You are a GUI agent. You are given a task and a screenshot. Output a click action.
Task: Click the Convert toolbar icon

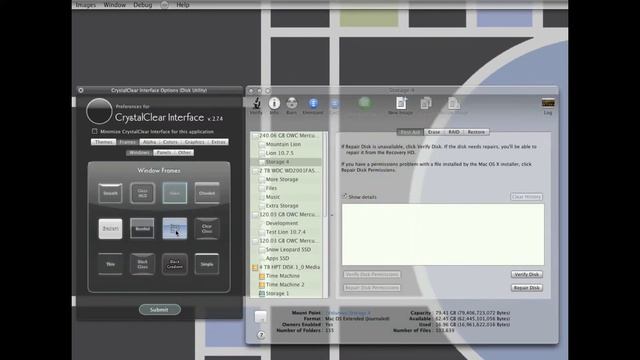click(426, 103)
